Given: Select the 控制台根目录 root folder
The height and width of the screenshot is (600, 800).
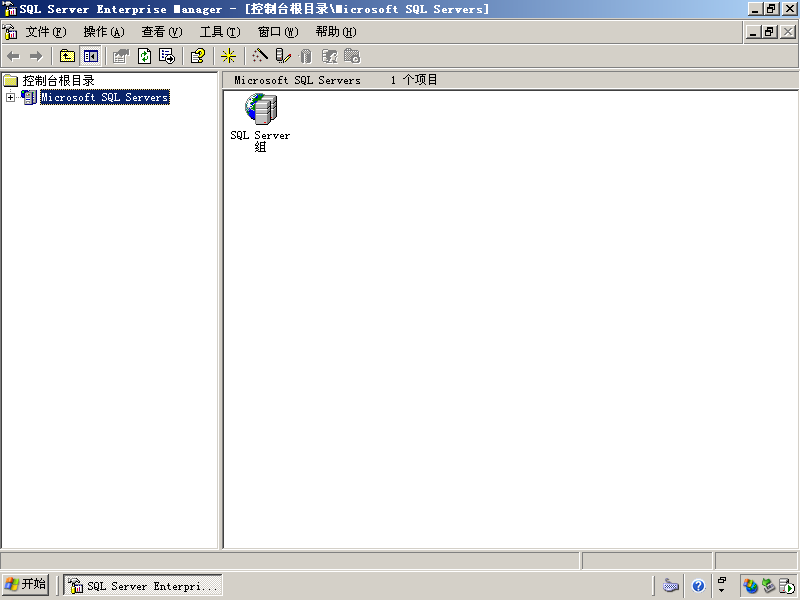Looking at the screenshot, I should [58, 81].
